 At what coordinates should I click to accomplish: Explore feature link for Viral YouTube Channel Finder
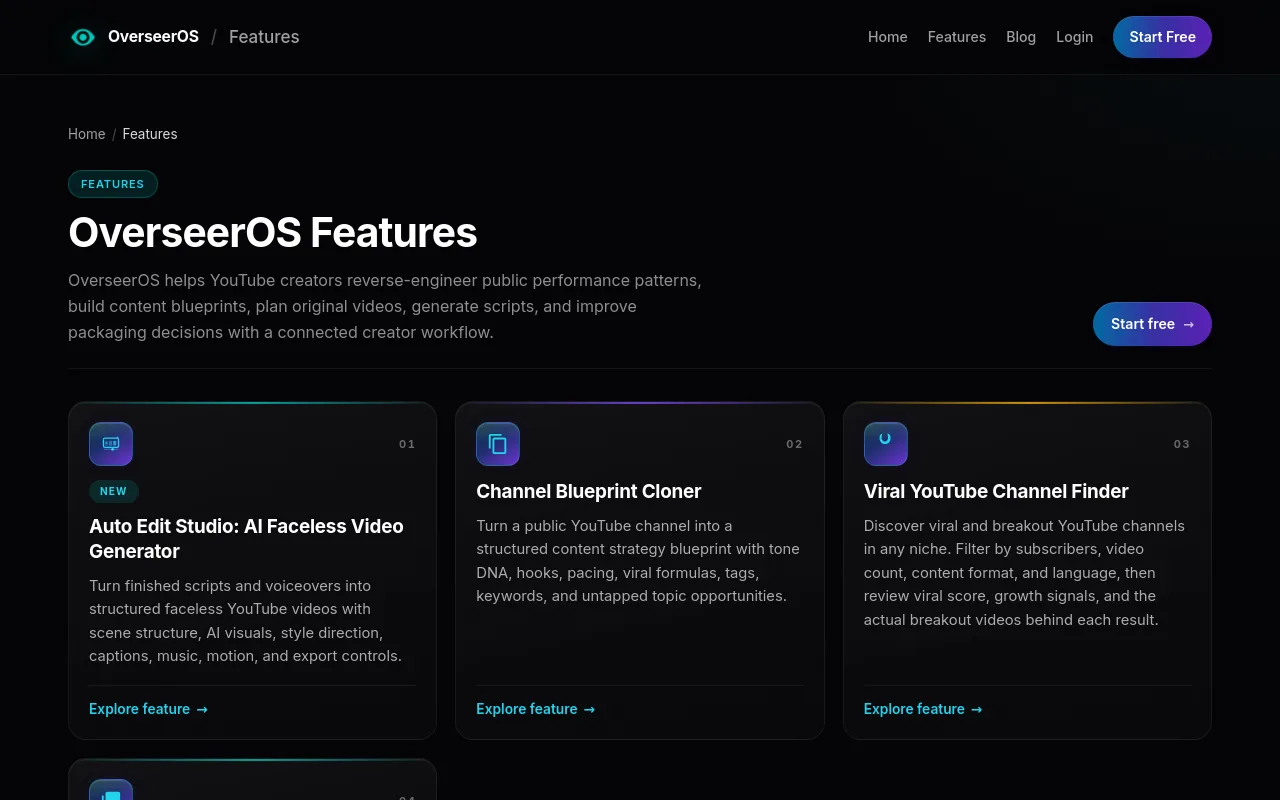[x=923, y=709]
